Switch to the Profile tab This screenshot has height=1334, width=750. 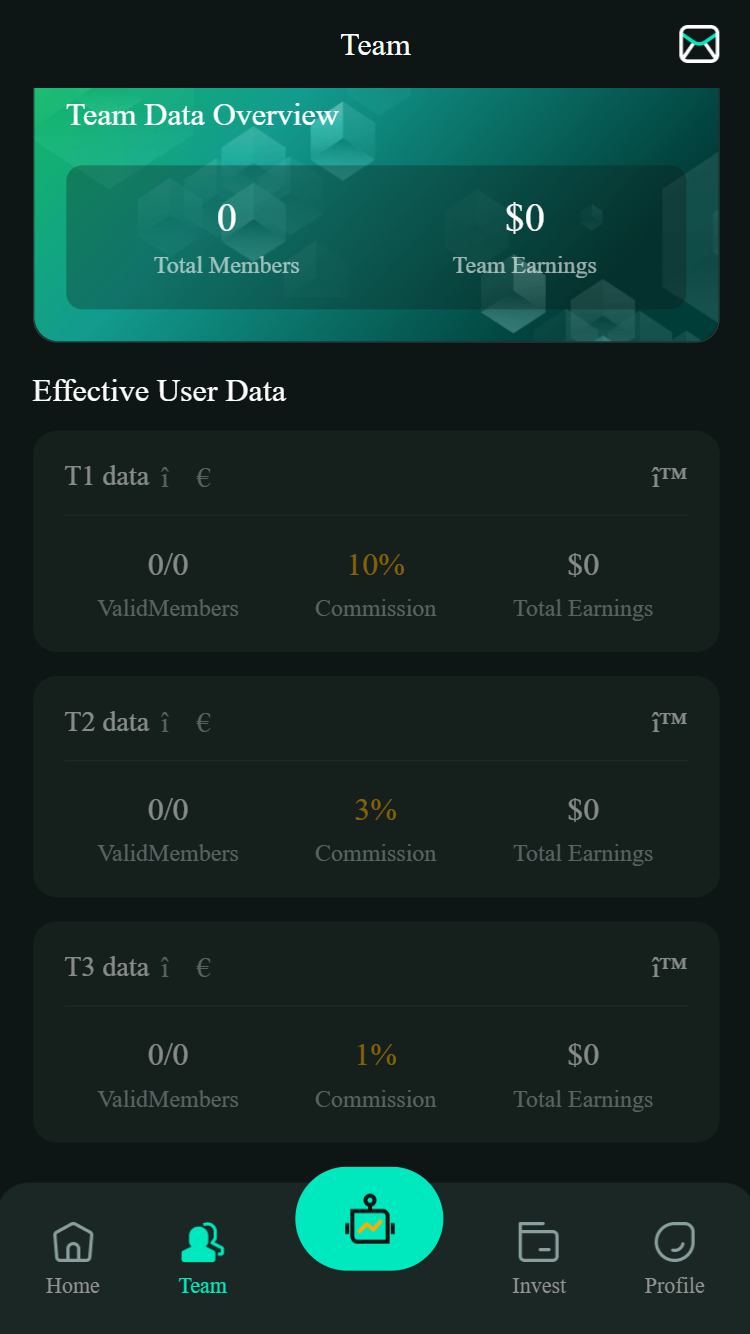click(674, 1258)
